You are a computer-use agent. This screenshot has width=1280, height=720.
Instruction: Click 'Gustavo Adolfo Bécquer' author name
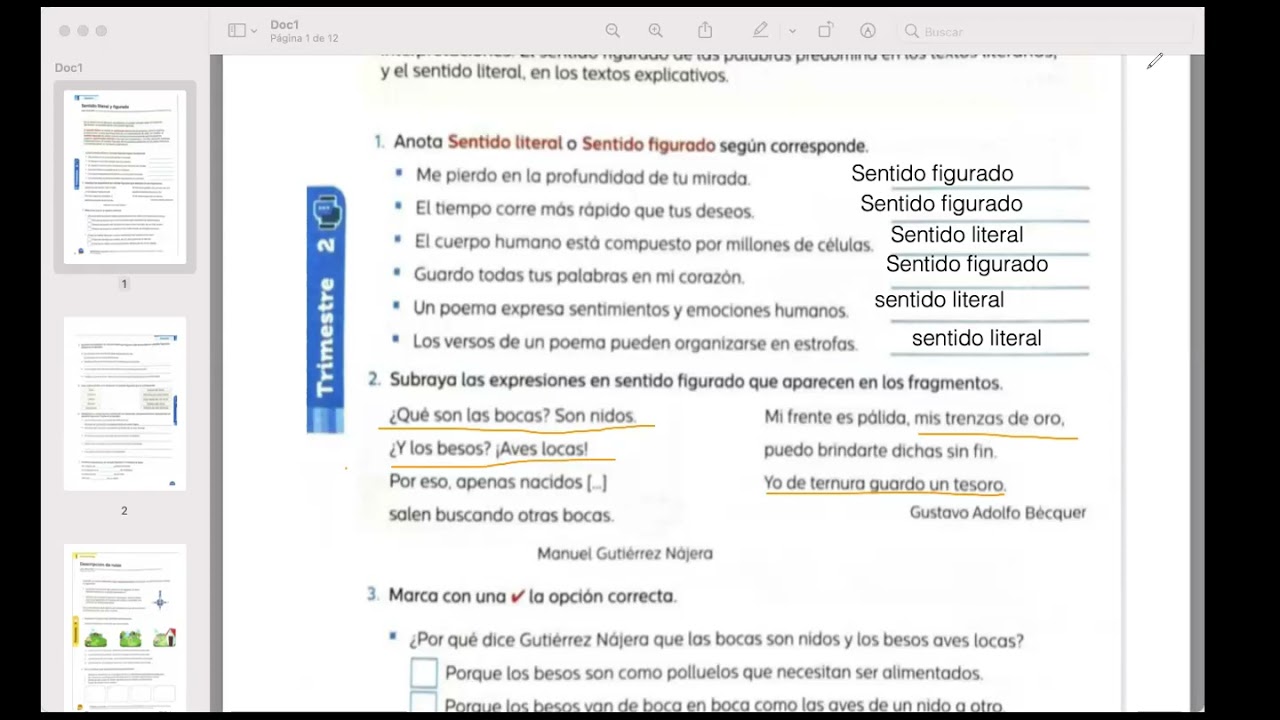(x=998, y=512)
